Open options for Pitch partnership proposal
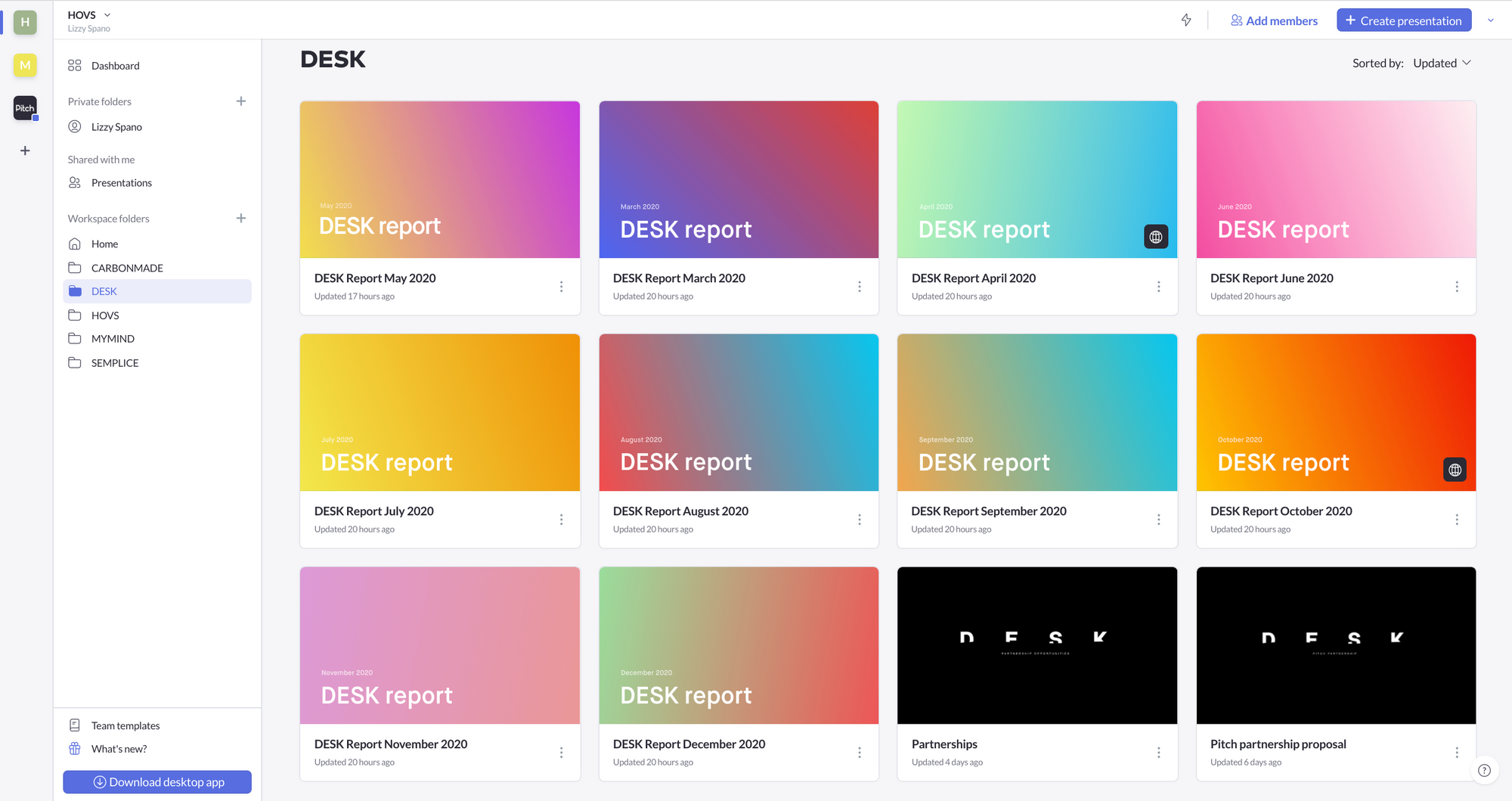The height and width of the screenshot is (801, 1512). click(x=1457, y=753)
